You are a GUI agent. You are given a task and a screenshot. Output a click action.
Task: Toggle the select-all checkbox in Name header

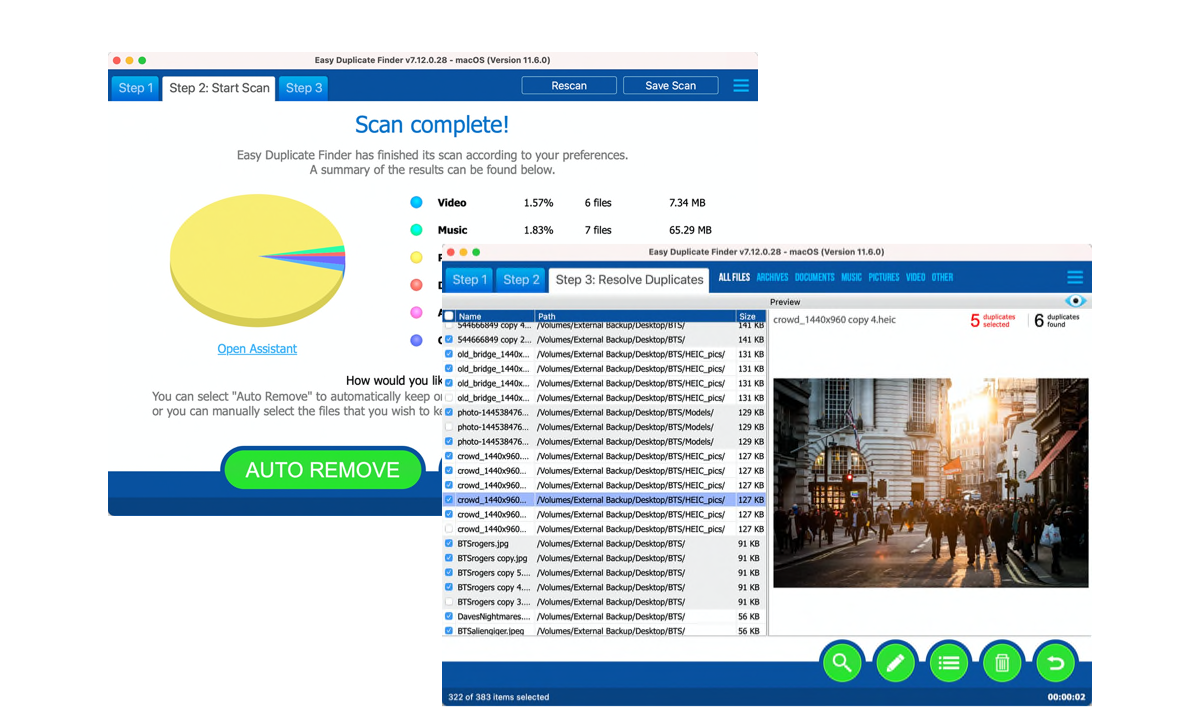click(x=449, y=316)
